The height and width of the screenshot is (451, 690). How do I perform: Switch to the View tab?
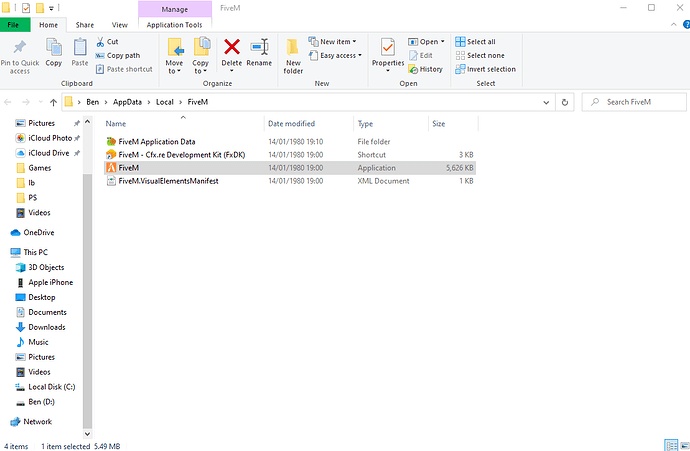(x=119, y=25)
